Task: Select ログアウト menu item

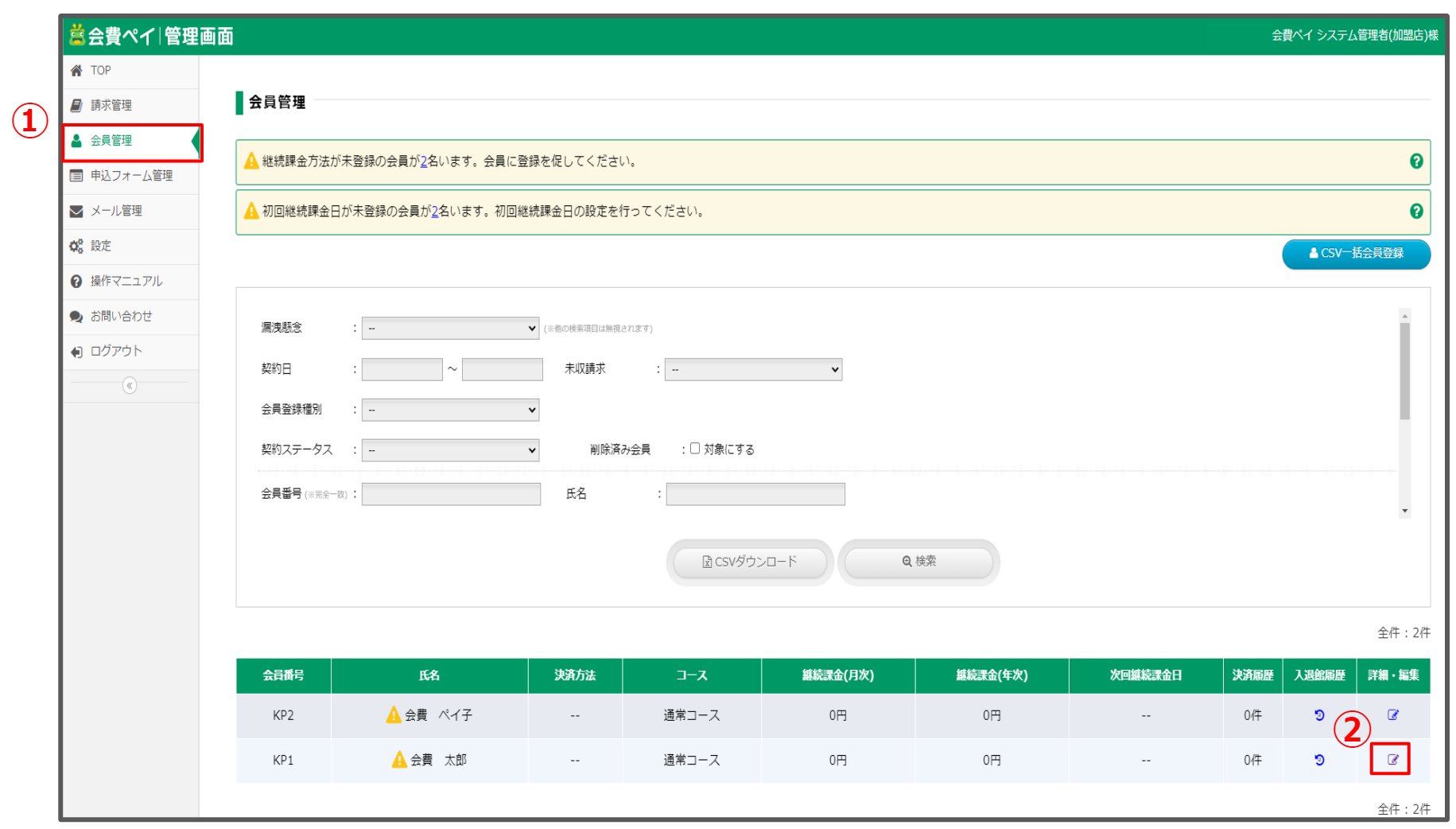Action: 131,352
